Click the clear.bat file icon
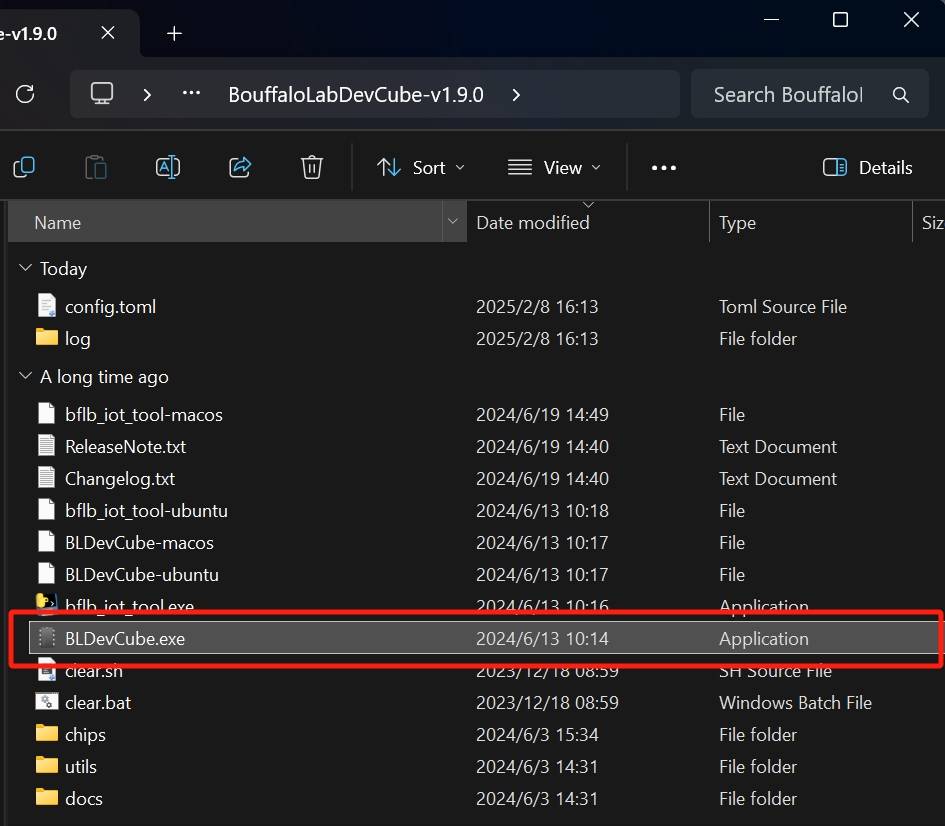945x826 pixels. [x=47, y=701]
